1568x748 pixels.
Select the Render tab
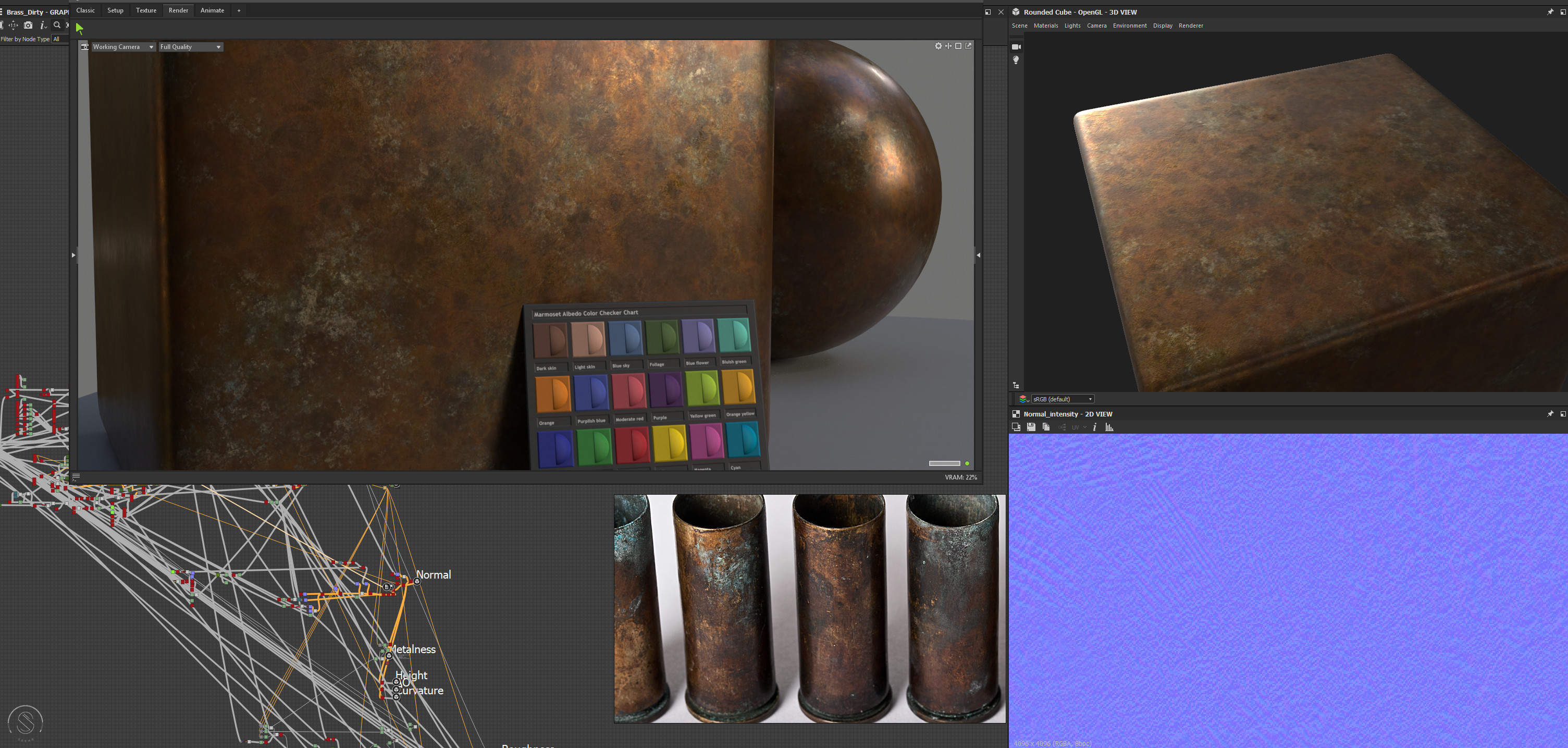178,10
